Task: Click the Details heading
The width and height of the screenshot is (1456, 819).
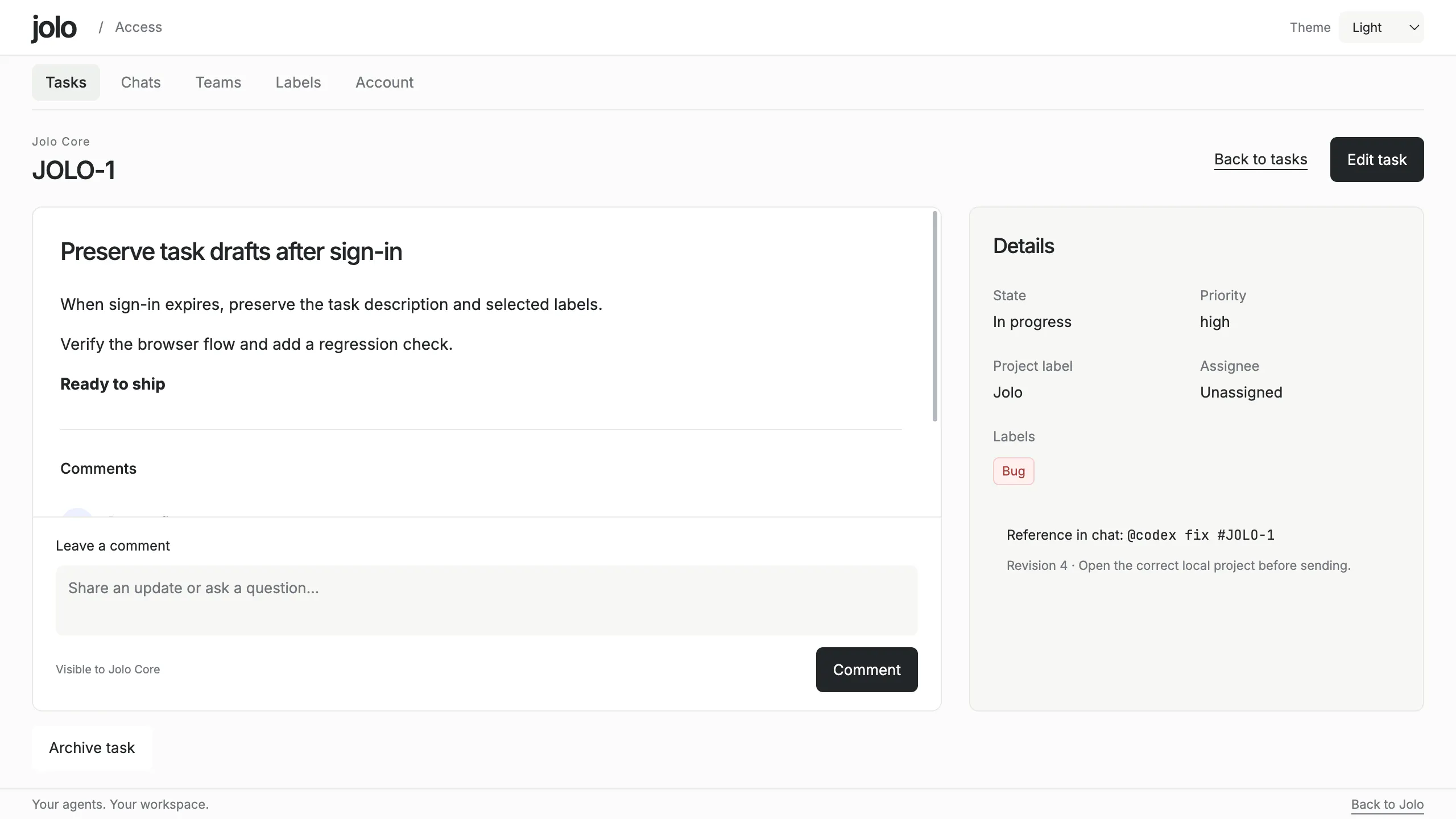Action: [x=1024, y=246]
